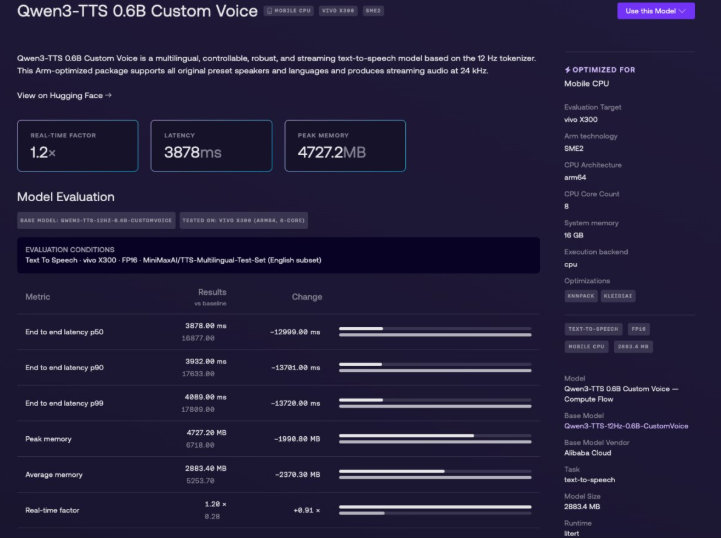Click the Execution backend value cpu
The image size is (721, 539).
(571, 264)
